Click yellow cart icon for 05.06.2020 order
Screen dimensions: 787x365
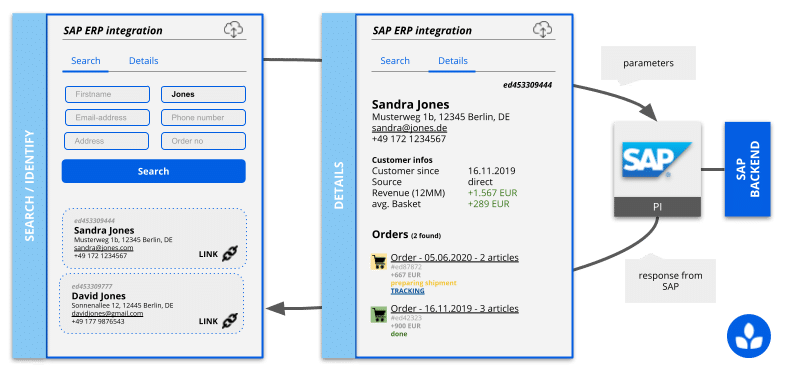[378, 262]
